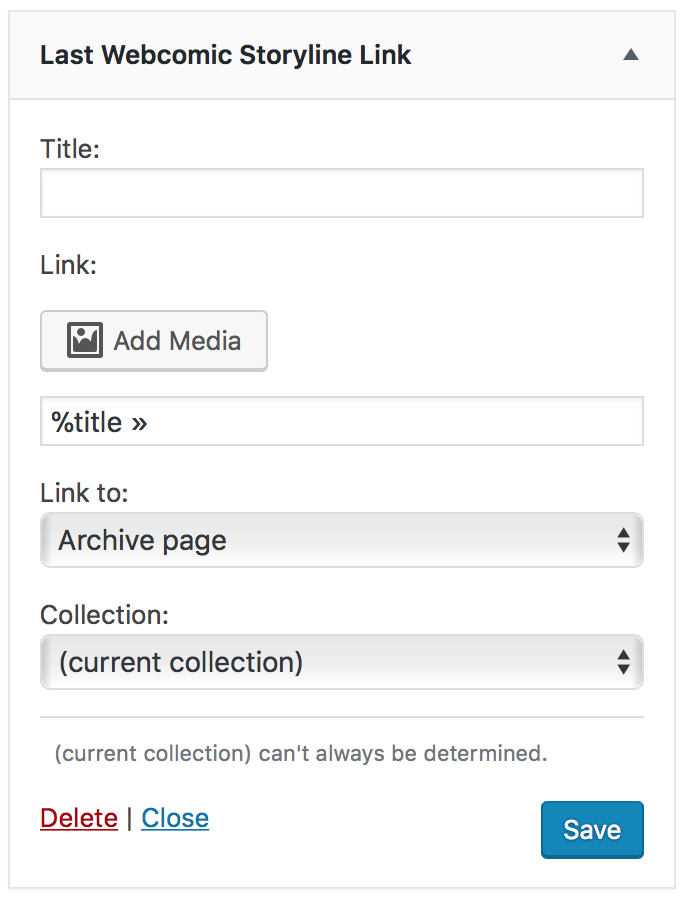
Task: Click the pipe separator between Delete and Close
Action: 129,818
